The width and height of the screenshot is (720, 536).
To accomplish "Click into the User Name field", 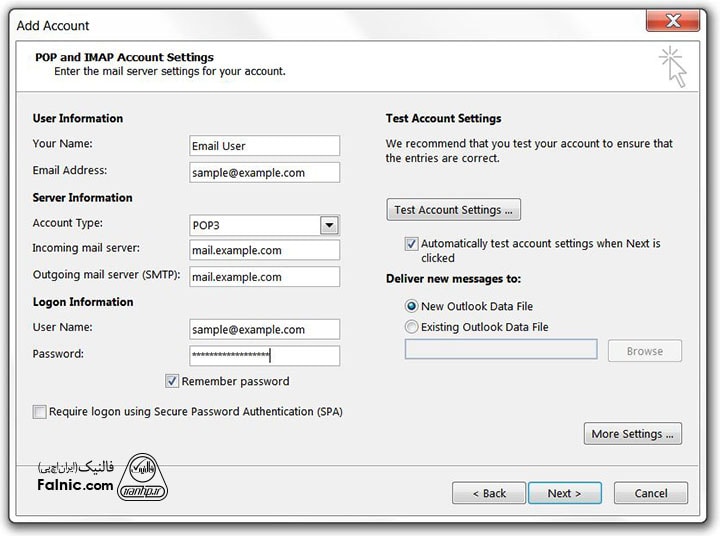I will 264,329.
